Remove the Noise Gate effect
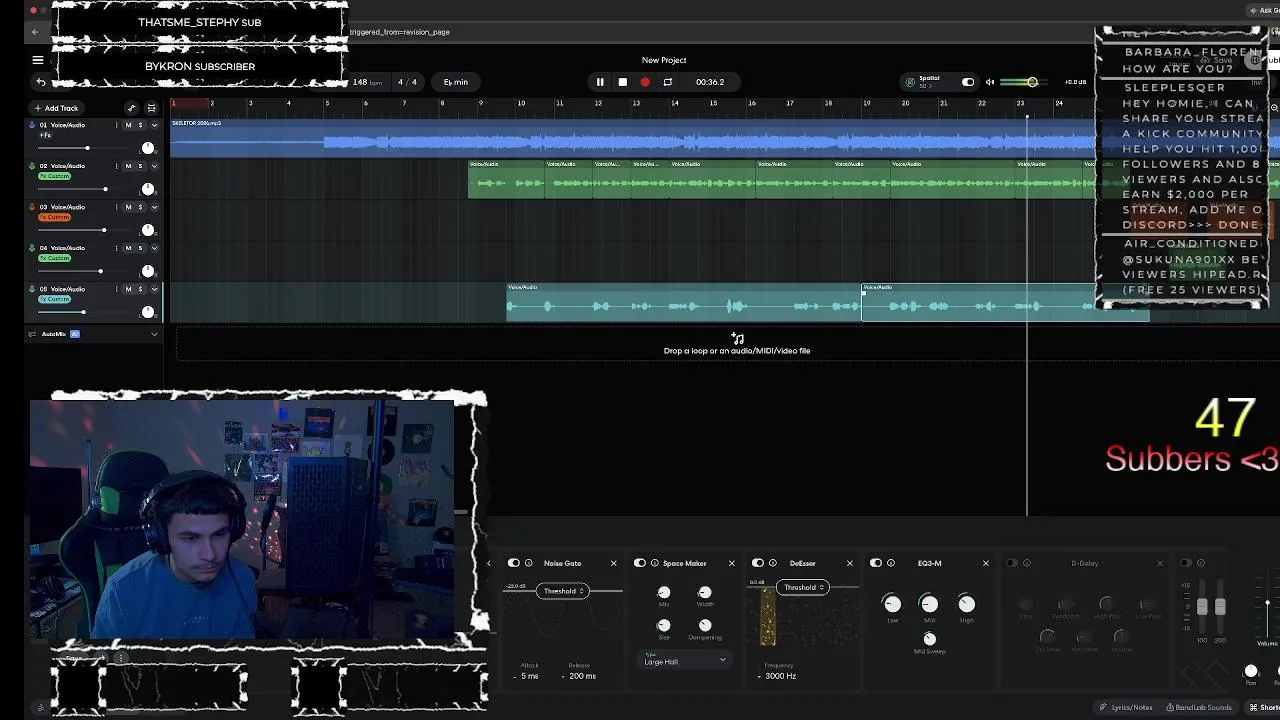1280x720 pixels. [614, 563]
